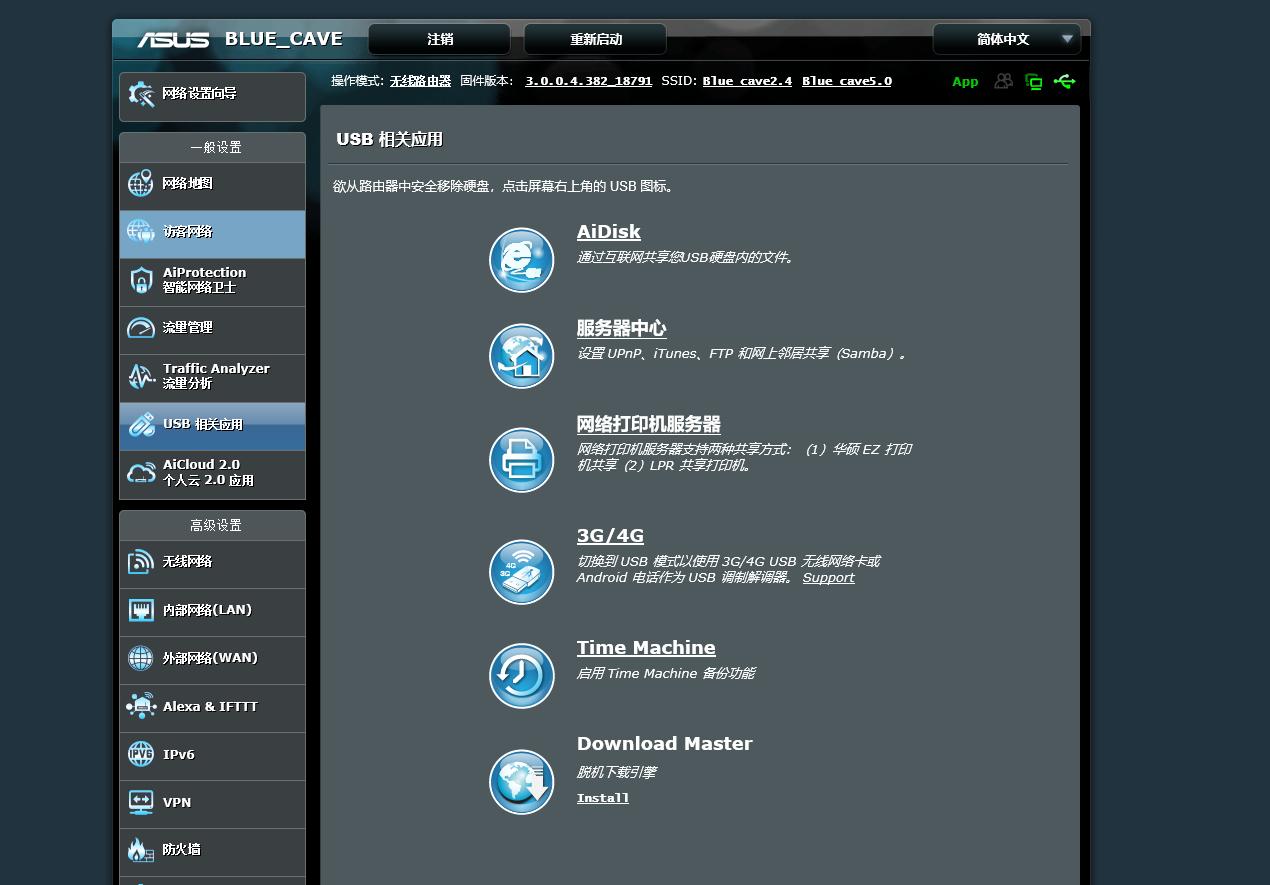The image size is (1270, 885).
Task: Open the 3G/4G USB modem icon
Action: tap(522, 572)
